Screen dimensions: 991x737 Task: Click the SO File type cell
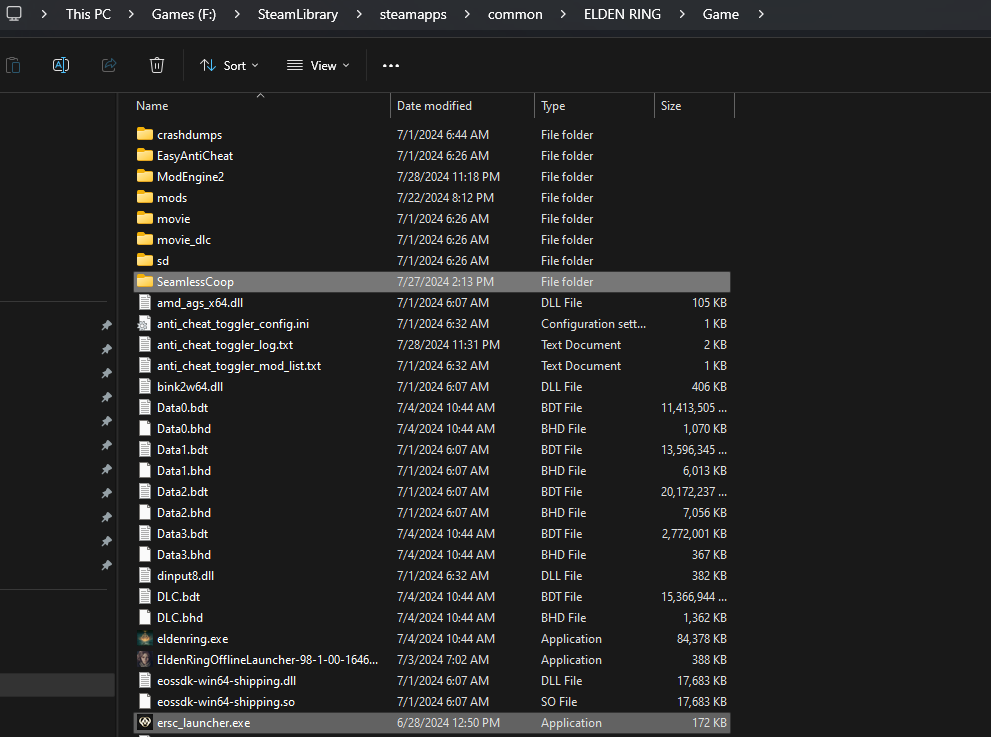[x=559, y=702]
